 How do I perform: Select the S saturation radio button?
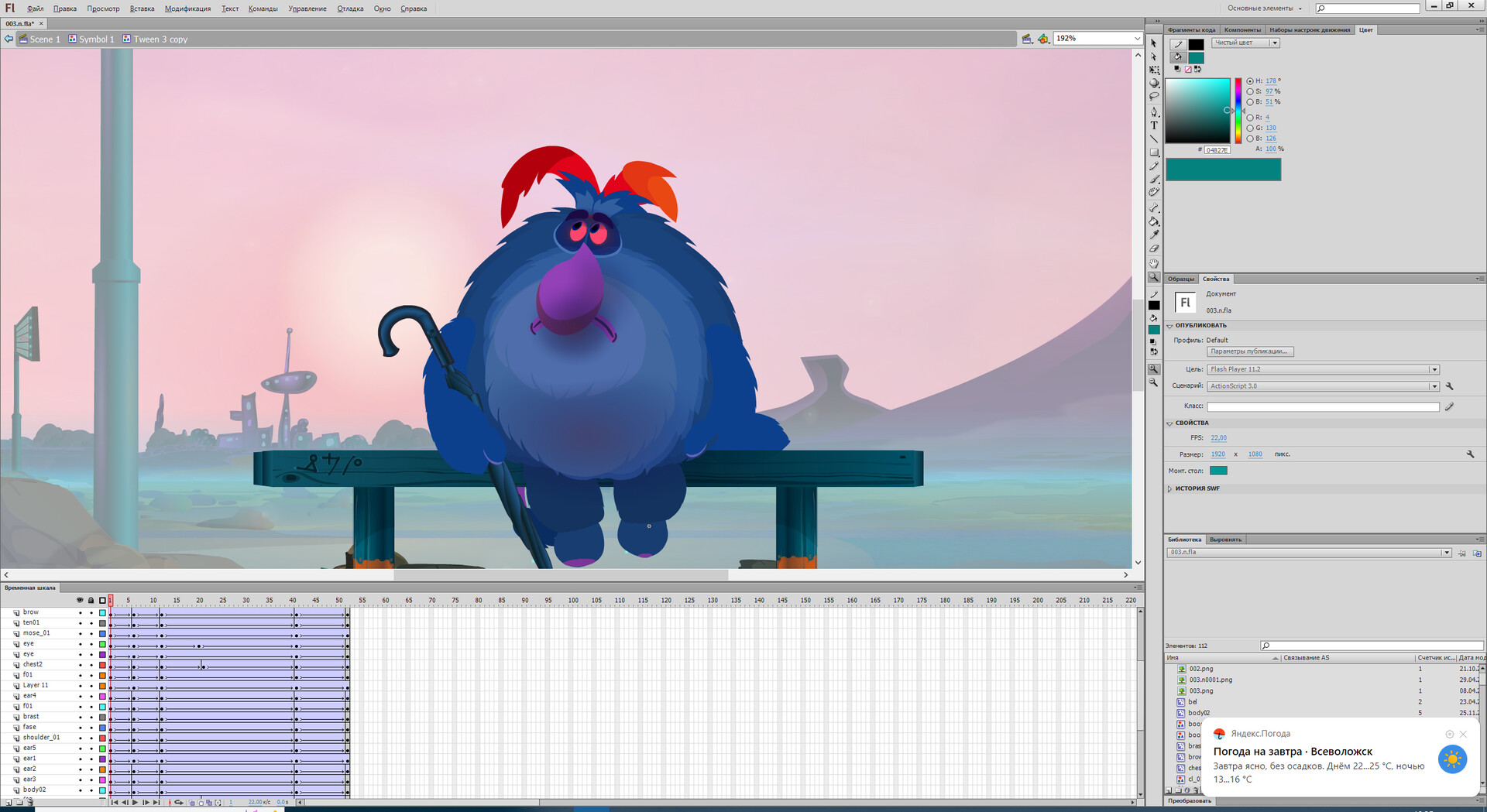(1250, 91)
